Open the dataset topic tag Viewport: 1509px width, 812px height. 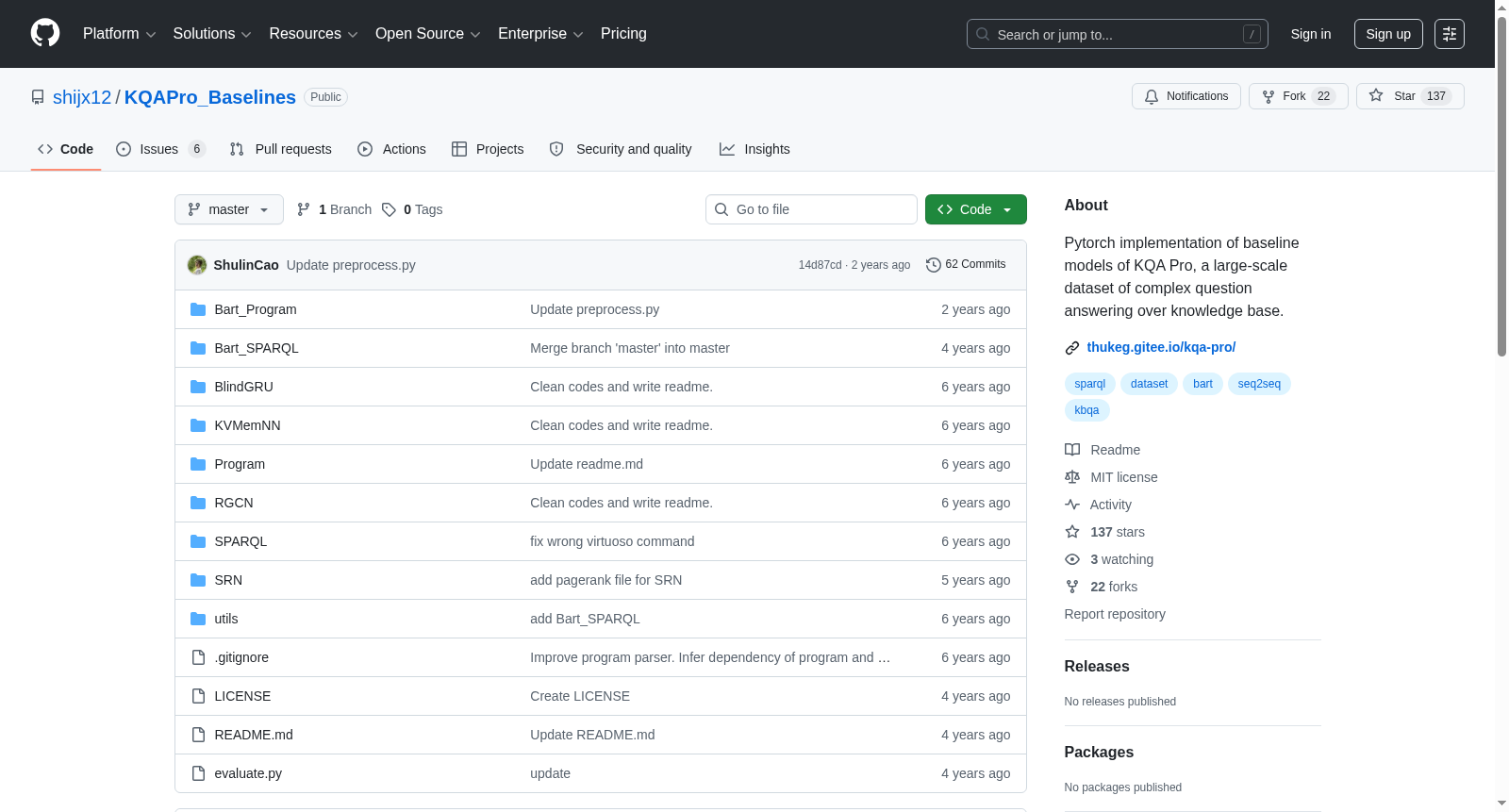pyautogui.click(x=1149, y=384)
